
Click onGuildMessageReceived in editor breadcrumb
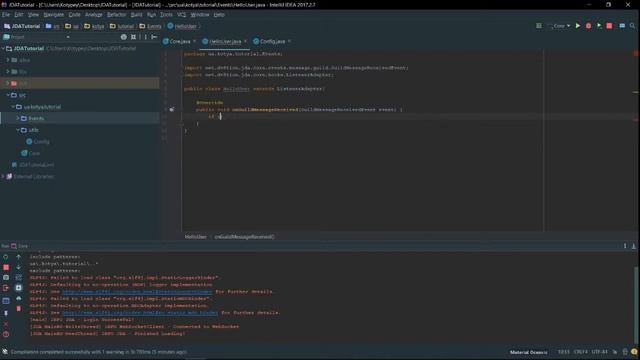[x=244, y=237]
